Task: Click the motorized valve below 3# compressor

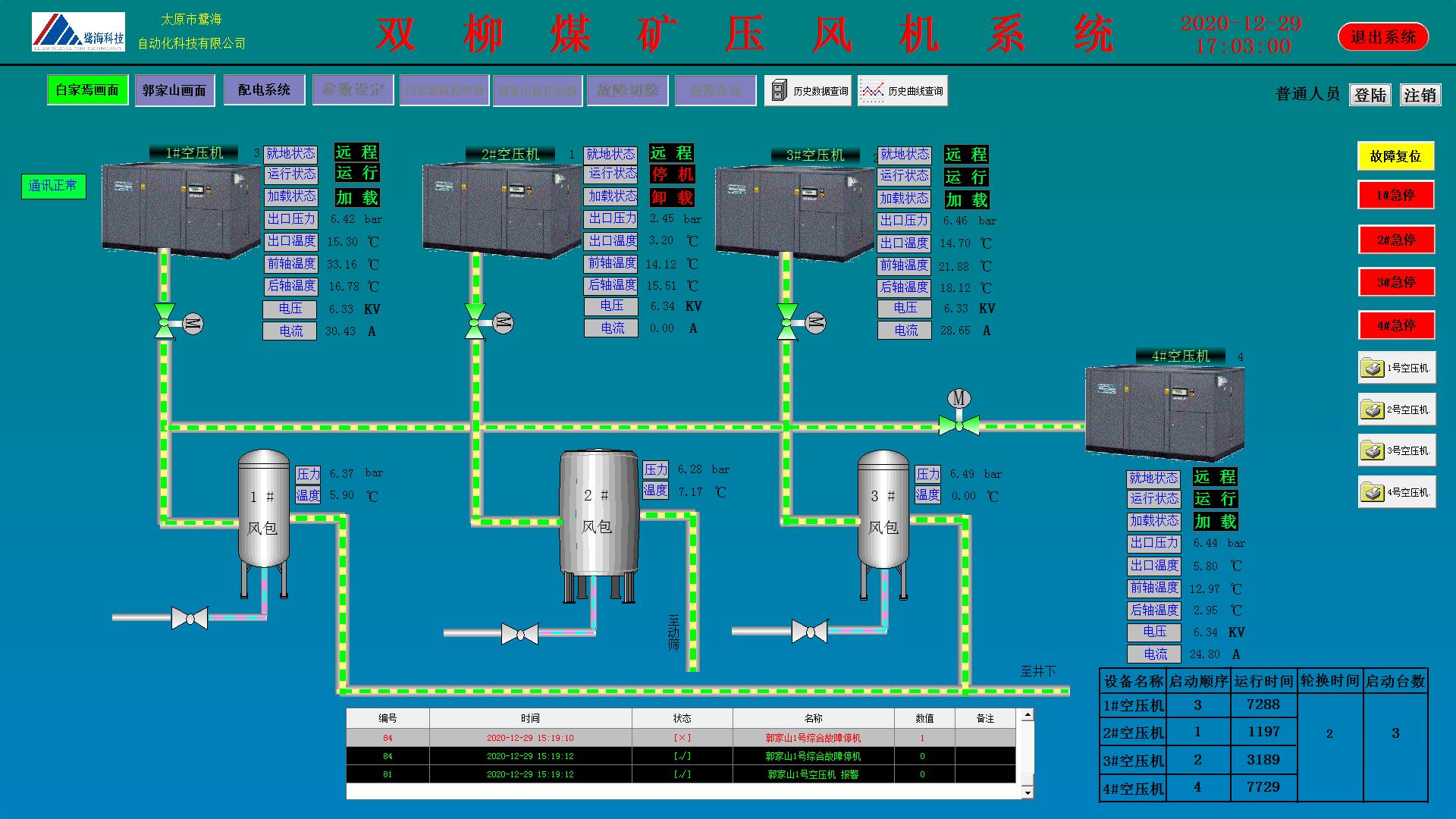Action: (x=787, y=322)
